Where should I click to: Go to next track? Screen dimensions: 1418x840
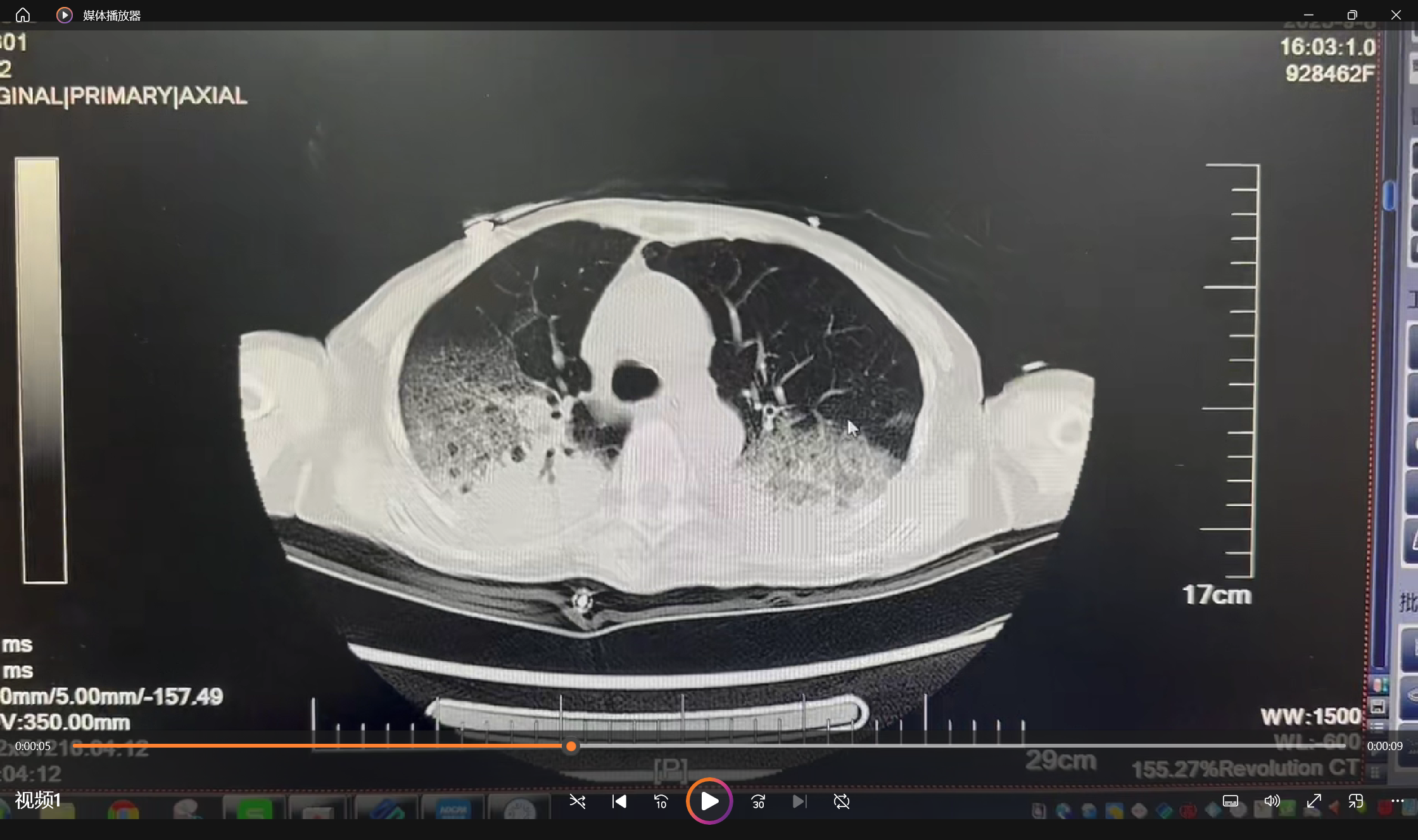[799, 801]
